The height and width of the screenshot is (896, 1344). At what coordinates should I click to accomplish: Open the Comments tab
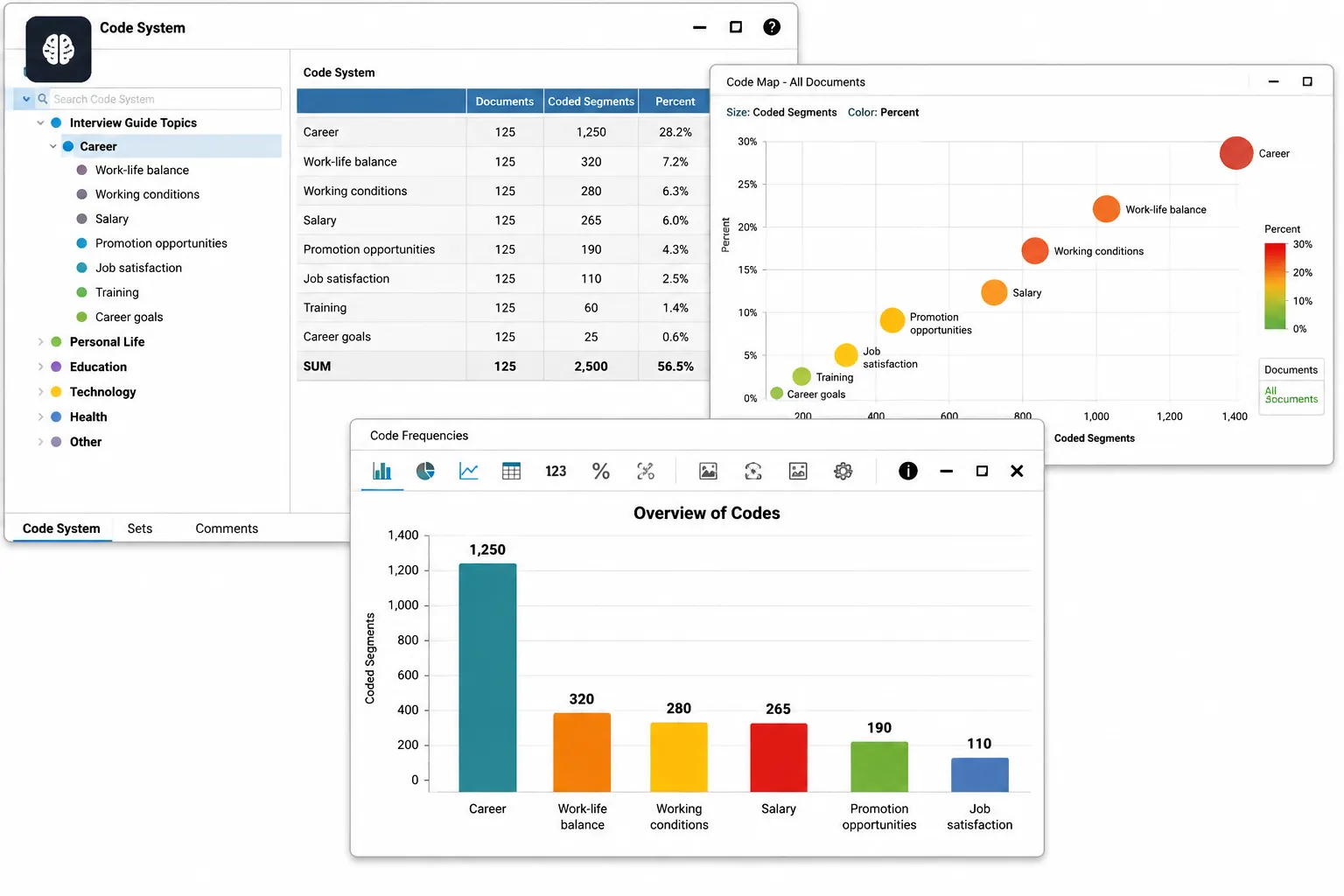(x=227, y=528)
